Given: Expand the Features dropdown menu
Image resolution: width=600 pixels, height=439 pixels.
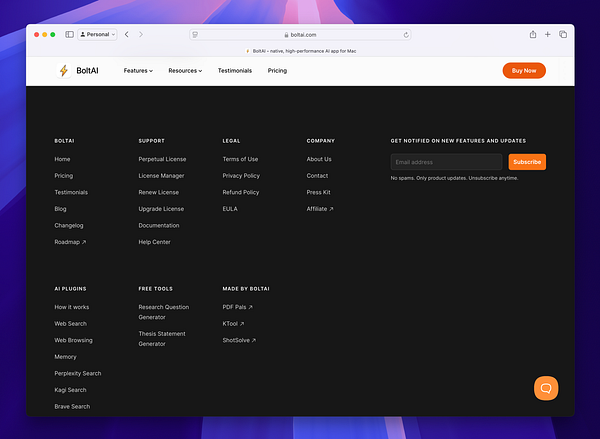Looking at the screenshot, I should click(138, 71).
